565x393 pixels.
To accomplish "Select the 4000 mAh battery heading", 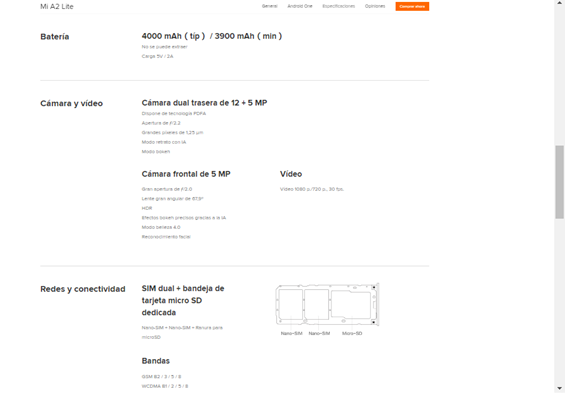I will click(x=212, y=36).
